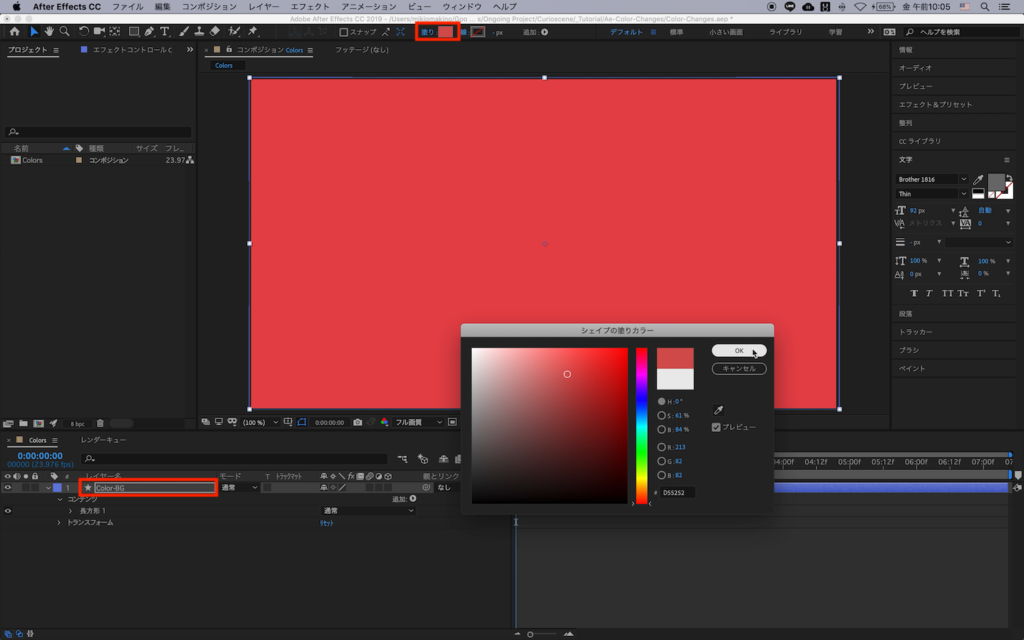
Task: Enable the スナップ checkbox
Action: [343, 32]
